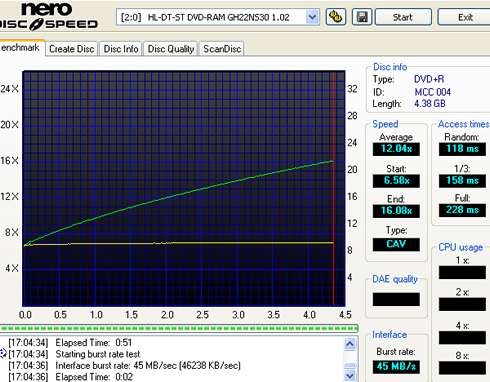Click the CPU usage 2 x field

pyautogui.click(x=462, y=304)
